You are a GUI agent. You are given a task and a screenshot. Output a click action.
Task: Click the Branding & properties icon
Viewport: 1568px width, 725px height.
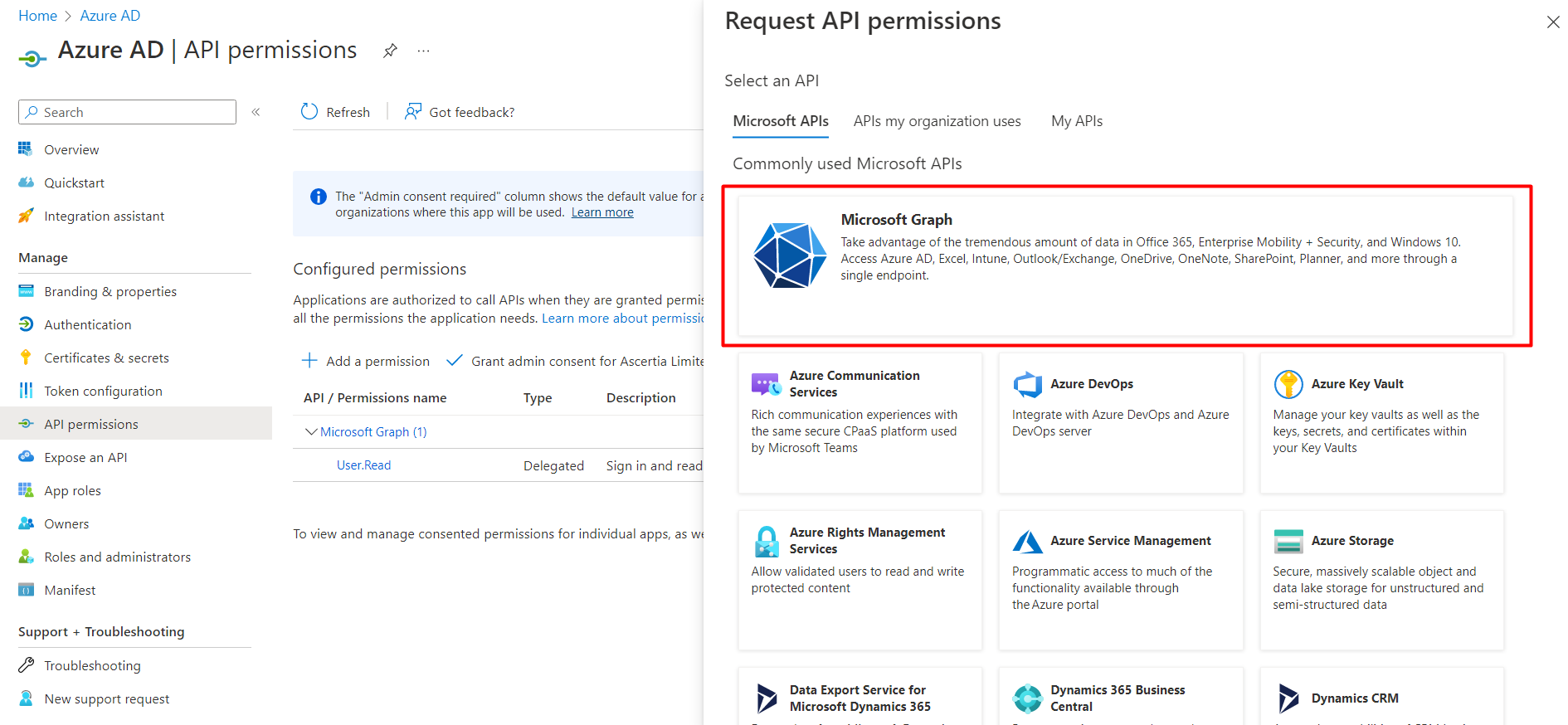coord(26,291)
